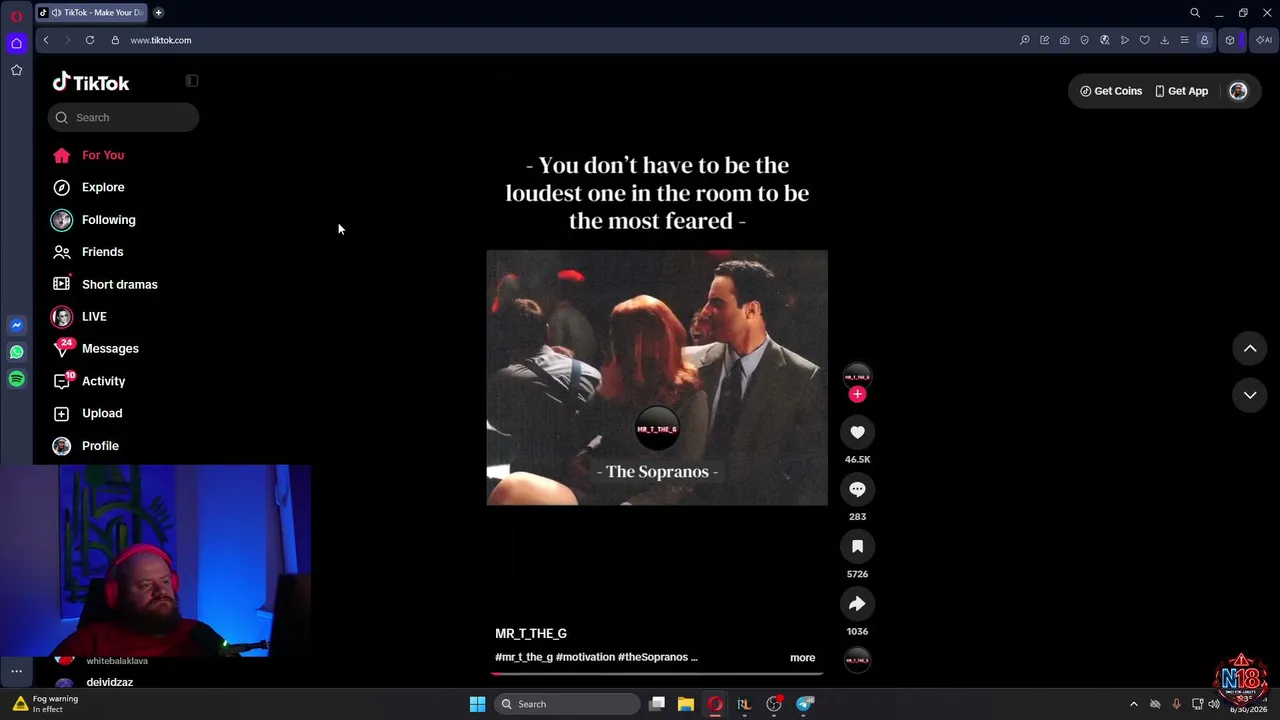This screenshot has height=720, width=1280.
Task: Click the Get App button
Action: tap(1181, 91)
